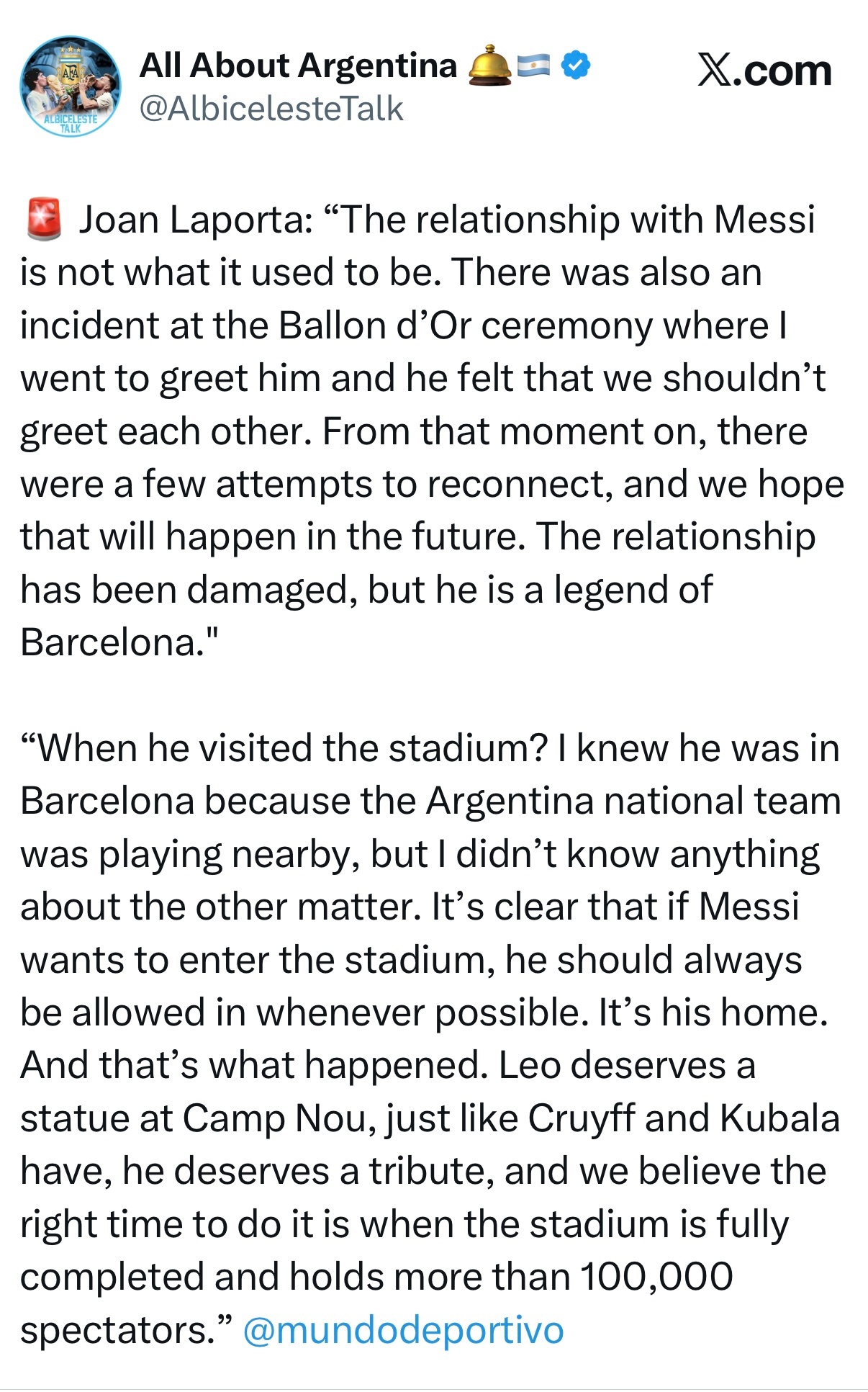Click the words Ballon d'Or

tap(374, 325)
